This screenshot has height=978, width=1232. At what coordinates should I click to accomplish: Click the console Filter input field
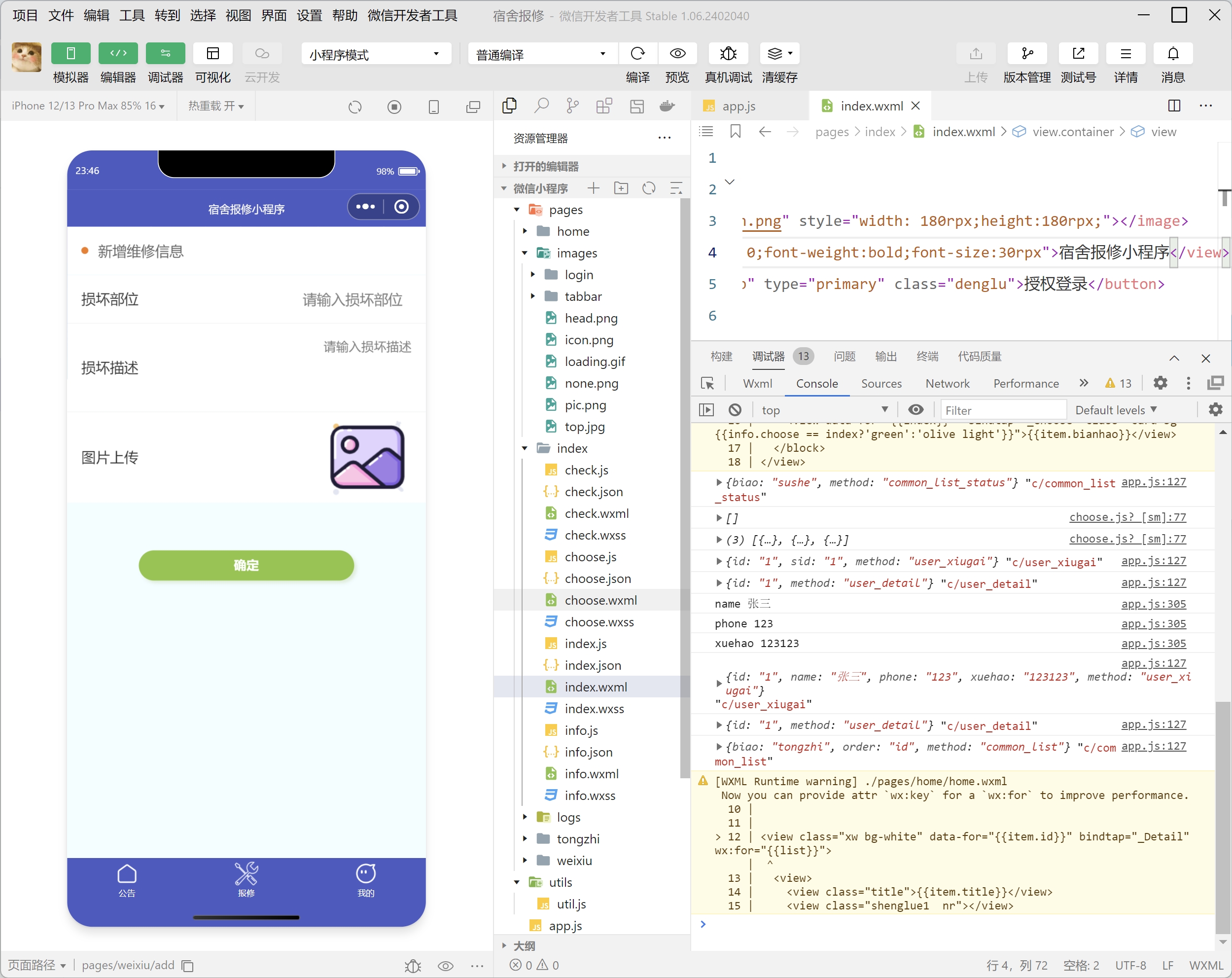pos(1003,410)
